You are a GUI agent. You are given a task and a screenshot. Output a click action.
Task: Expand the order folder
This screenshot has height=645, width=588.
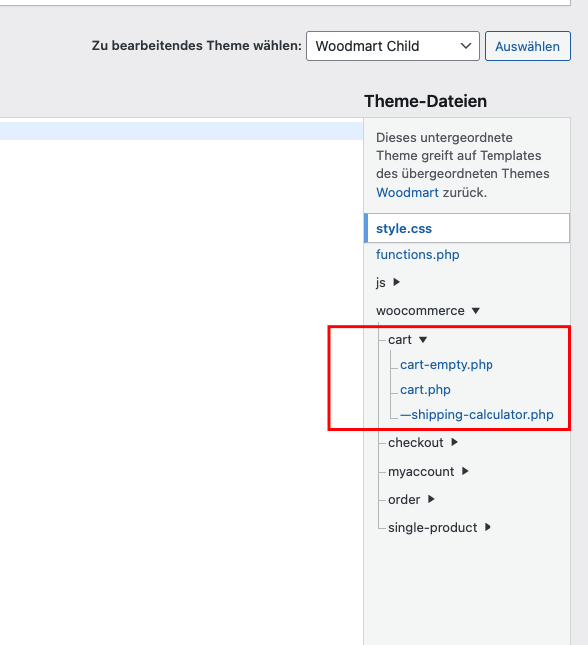click(404, 499)
